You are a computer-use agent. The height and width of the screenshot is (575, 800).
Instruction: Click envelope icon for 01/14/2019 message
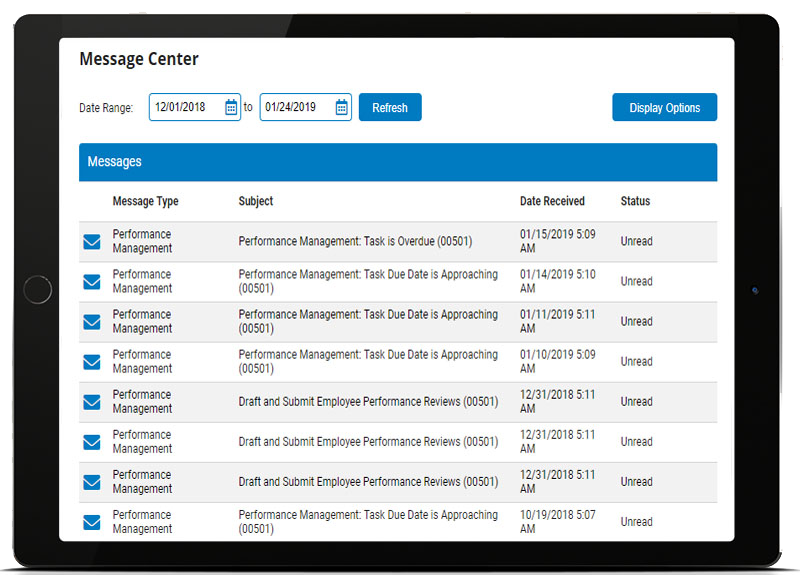pyautogui.click(x=92, y=282)
